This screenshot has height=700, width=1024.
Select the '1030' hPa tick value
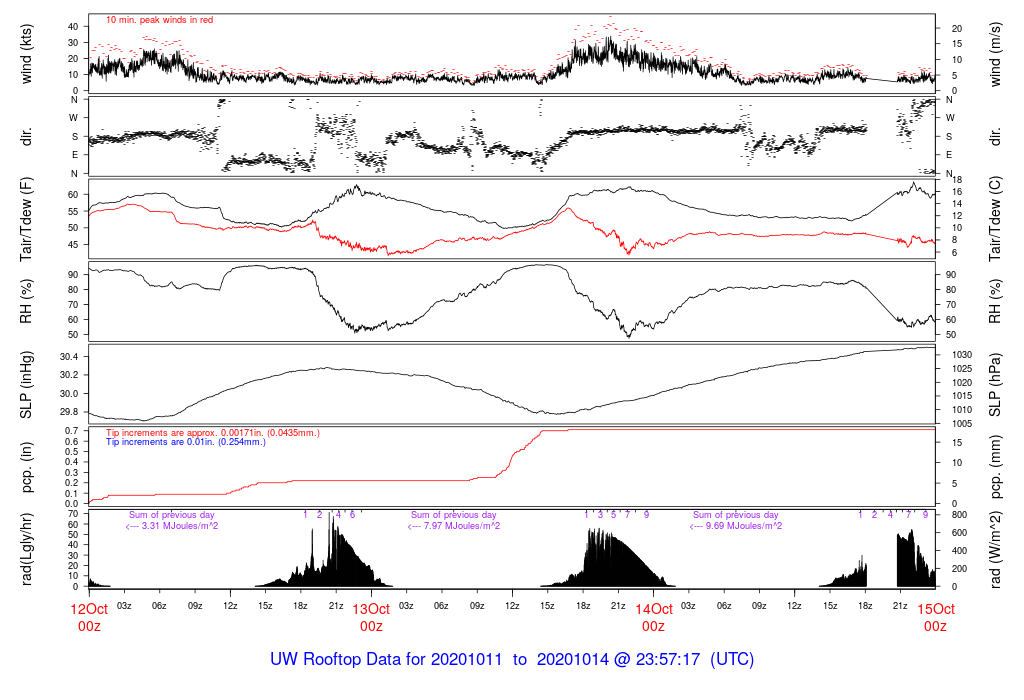[961, 355]
